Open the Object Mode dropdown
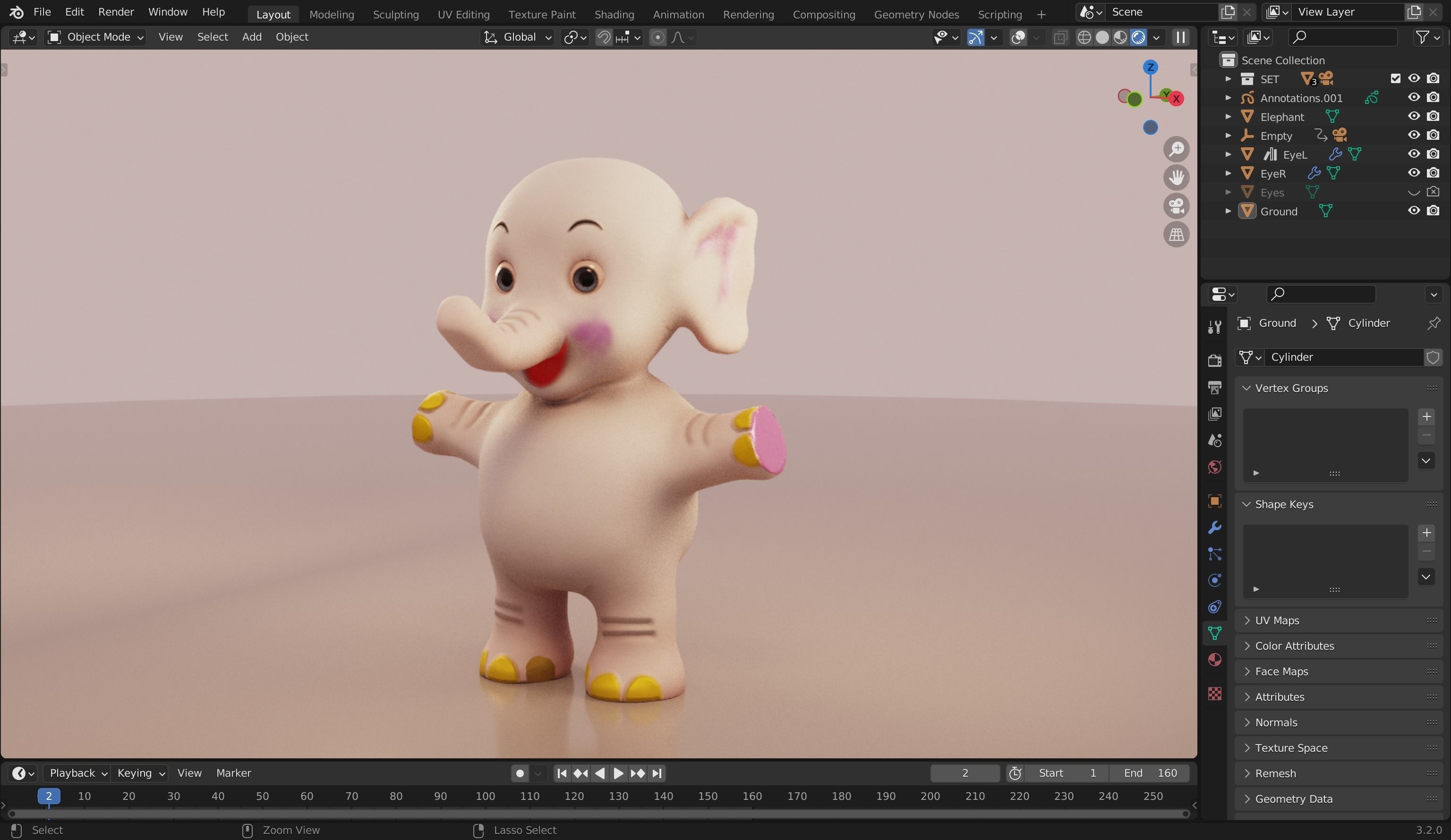The image size is (1451, 840). (95, 37)
